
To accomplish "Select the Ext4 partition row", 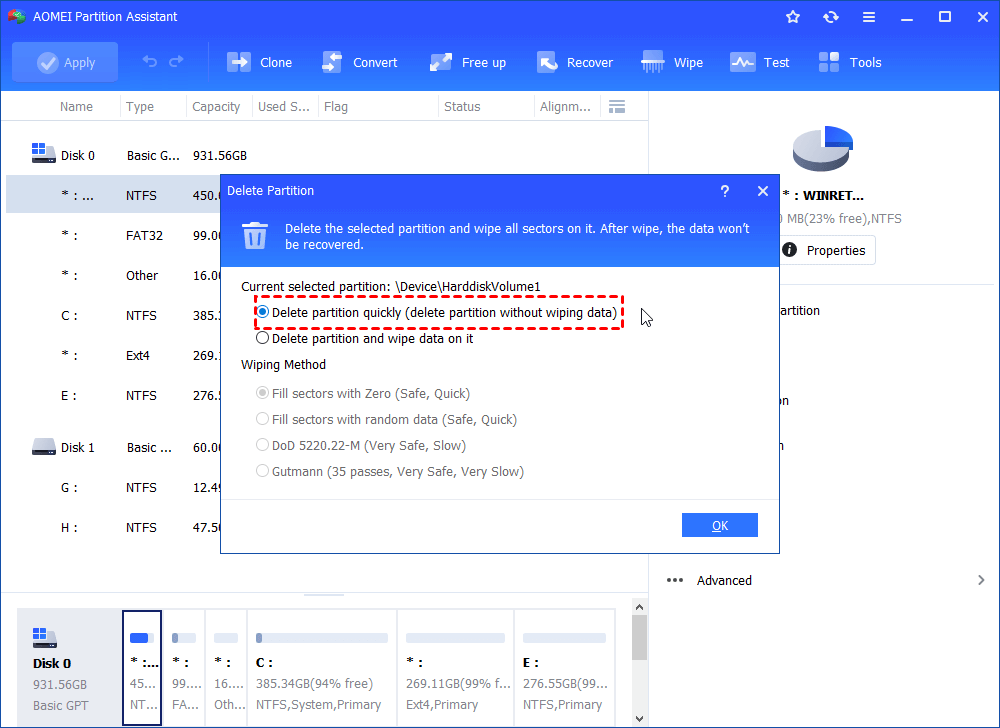I will [x=114, y=356].
